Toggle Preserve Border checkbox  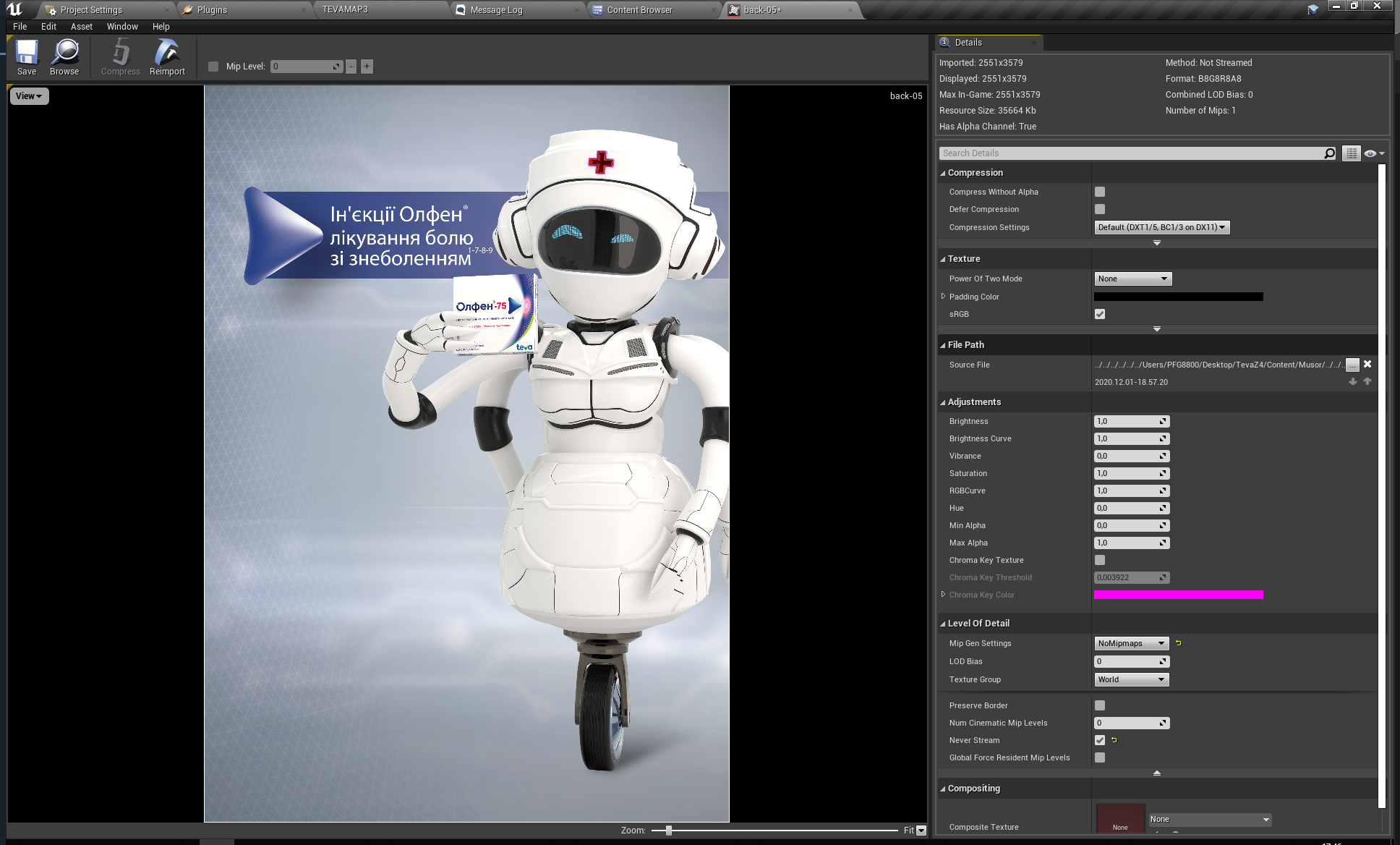[1100, 705]
